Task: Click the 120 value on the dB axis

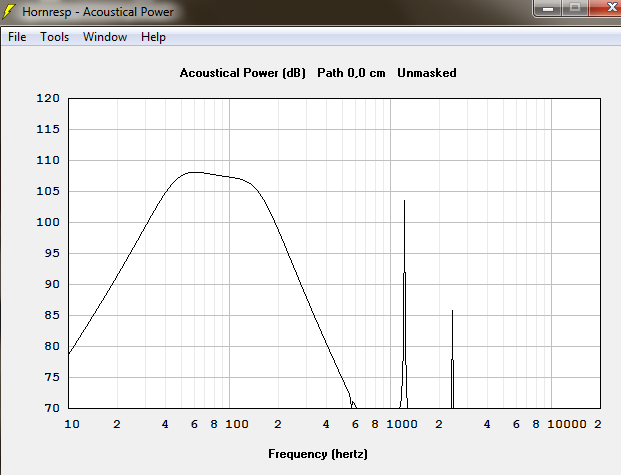Action: [48, 98]
